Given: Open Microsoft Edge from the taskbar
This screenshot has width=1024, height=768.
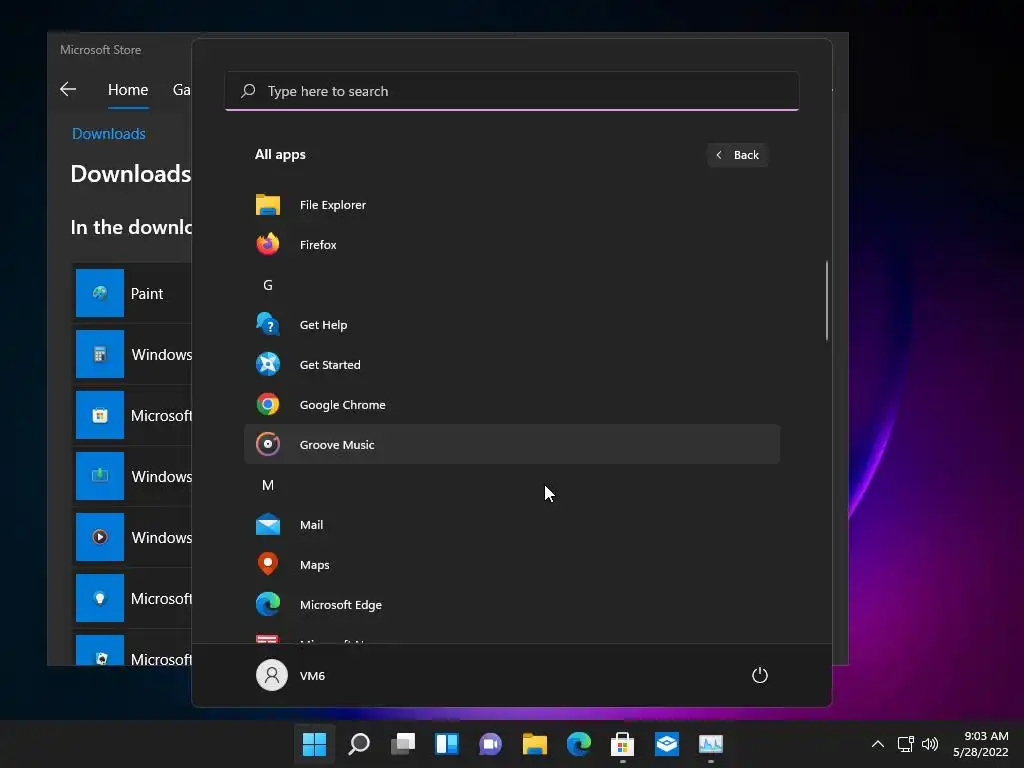Looking at the screenshot, I should (x=579, y=743).
